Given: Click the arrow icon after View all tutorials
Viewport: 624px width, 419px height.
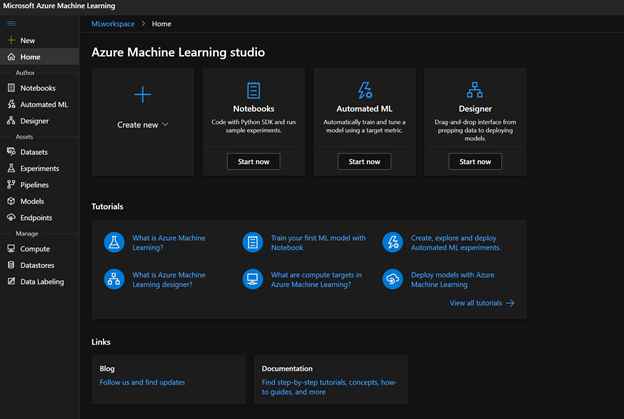Looking at the screenshot, I should [510, 303].
